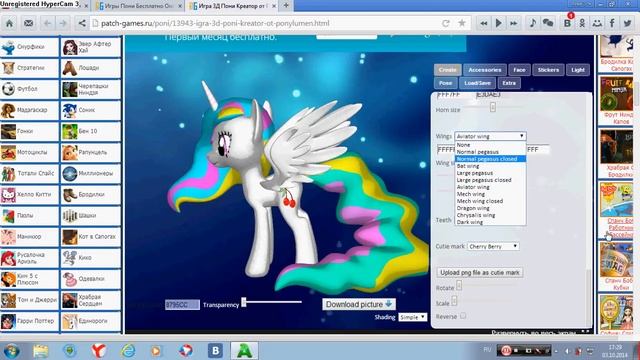The width and height of the screenshot is (640, 360).
Task: Adjust the Transparency slider
Action: point(244,302)
